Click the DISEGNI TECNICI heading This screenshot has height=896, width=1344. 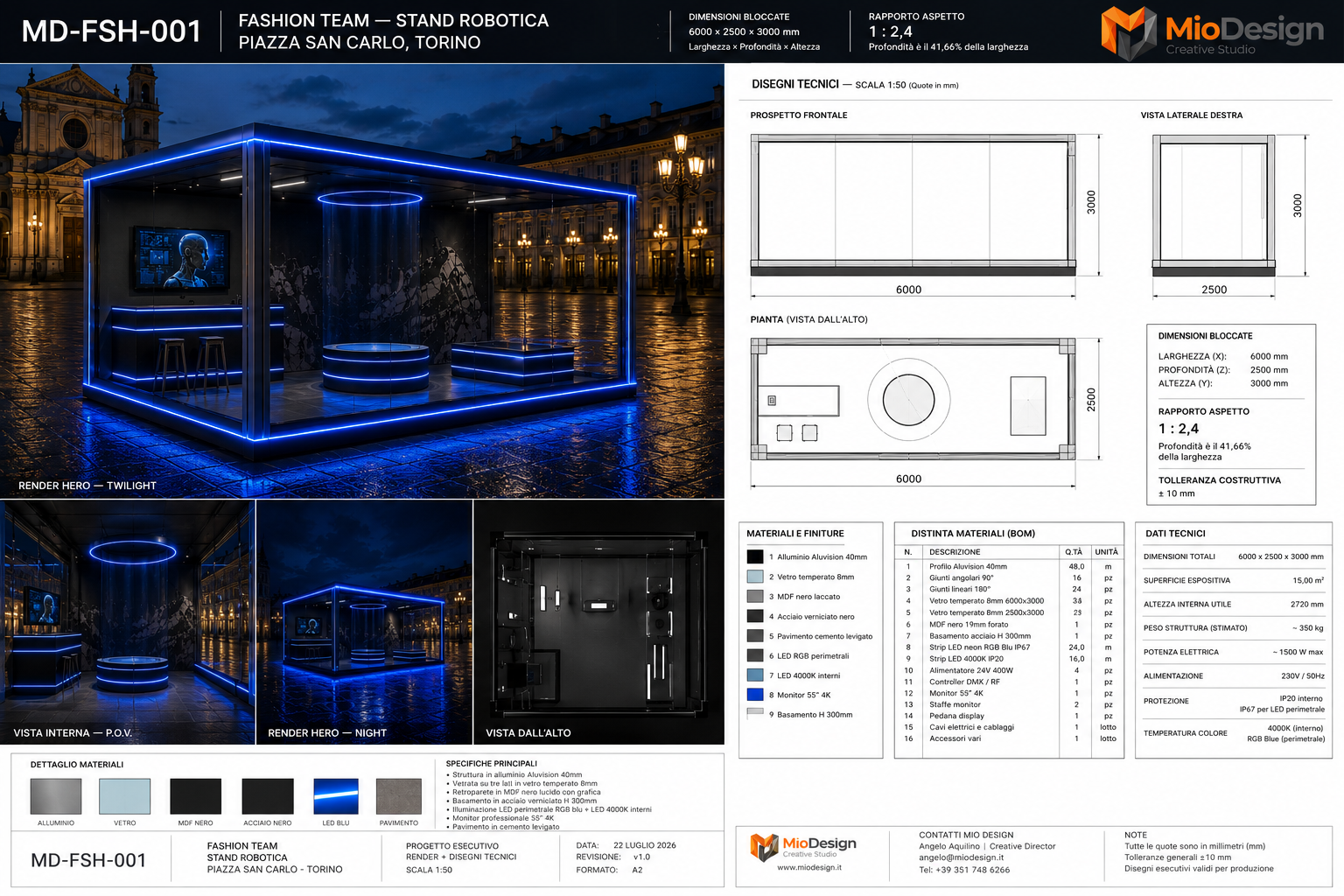[x=795, y=84]
